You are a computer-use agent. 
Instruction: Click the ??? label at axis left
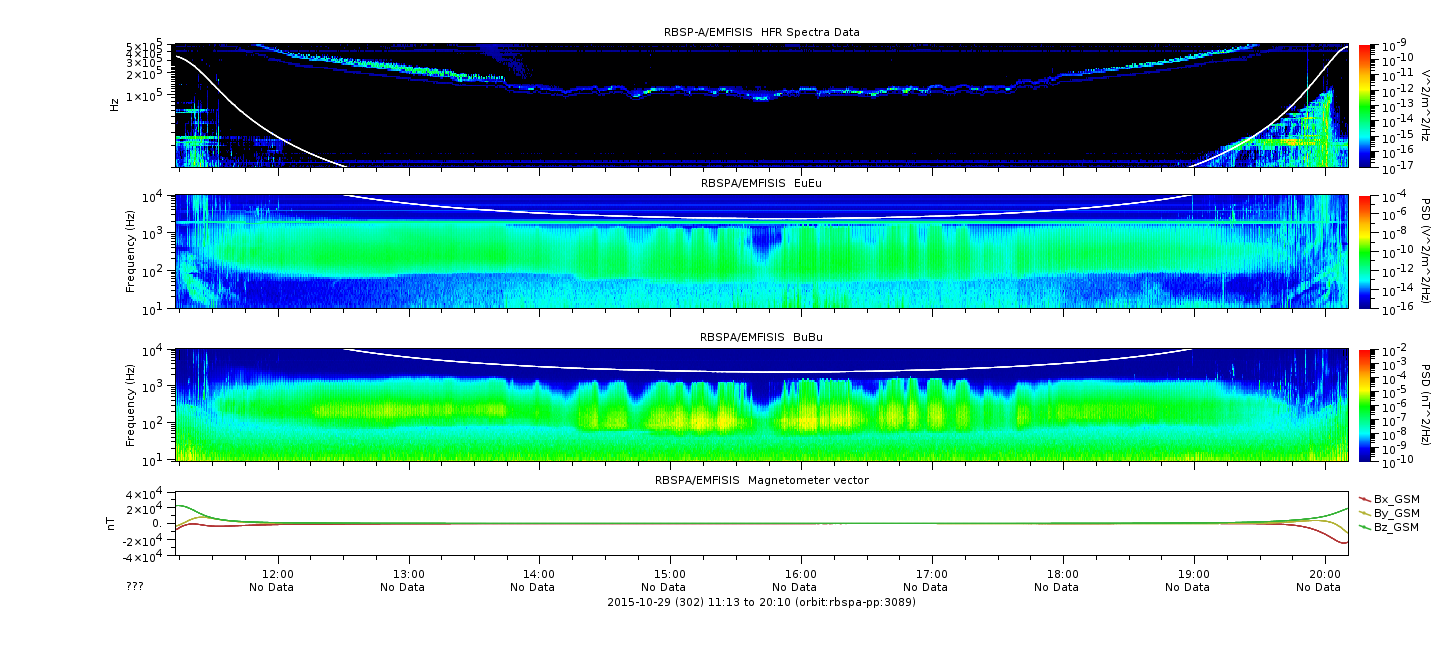point(135,587)
